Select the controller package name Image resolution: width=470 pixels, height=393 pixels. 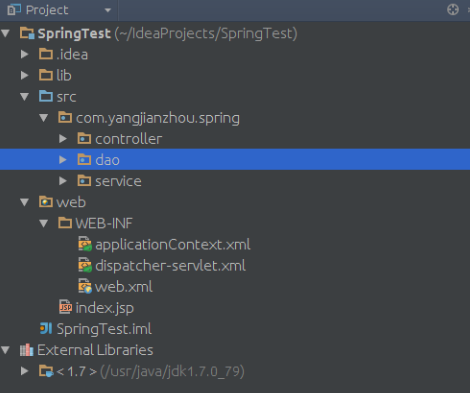tap(129, 139)
